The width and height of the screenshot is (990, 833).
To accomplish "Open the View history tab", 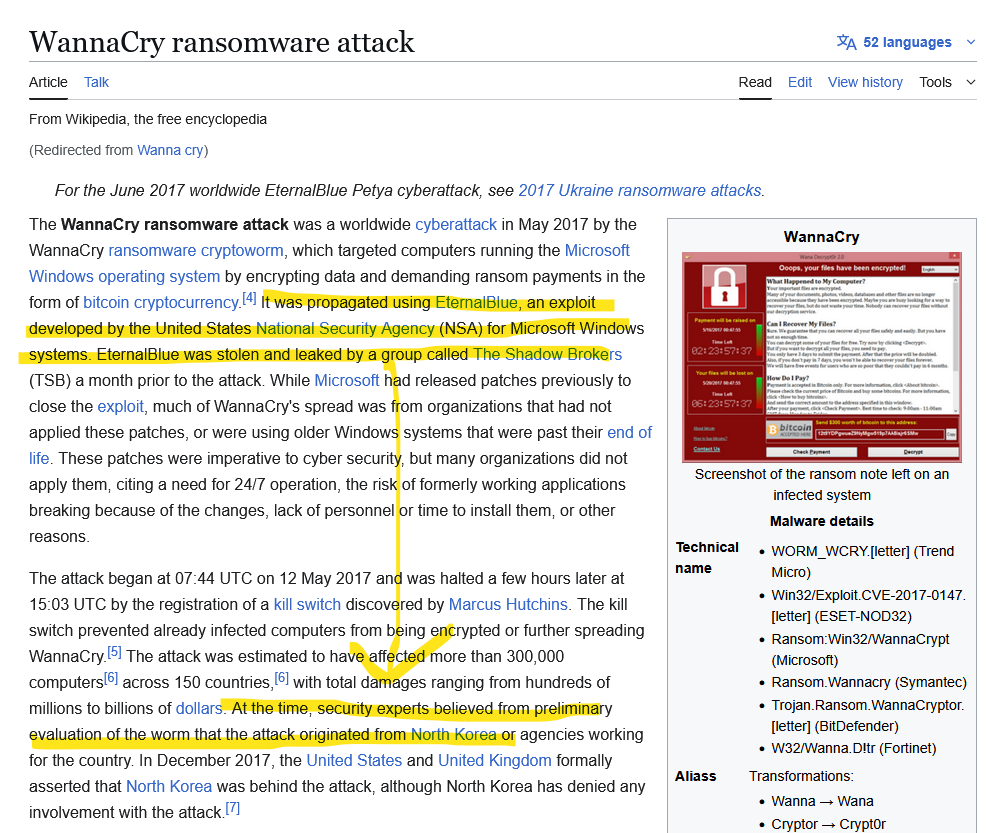I will tap(865, 82).
